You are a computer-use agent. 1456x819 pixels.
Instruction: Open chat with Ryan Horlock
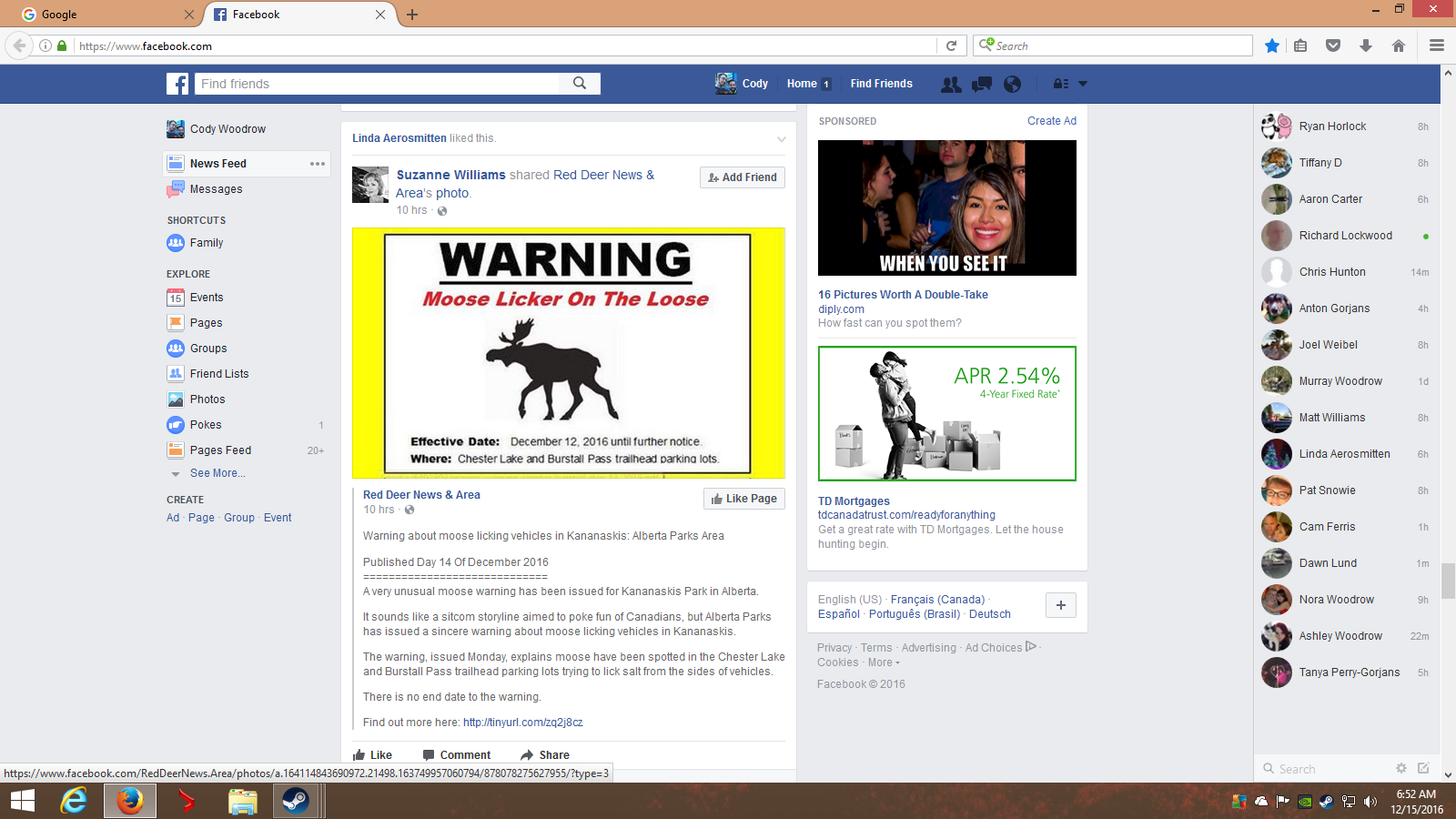click(x=1346, y=126)
